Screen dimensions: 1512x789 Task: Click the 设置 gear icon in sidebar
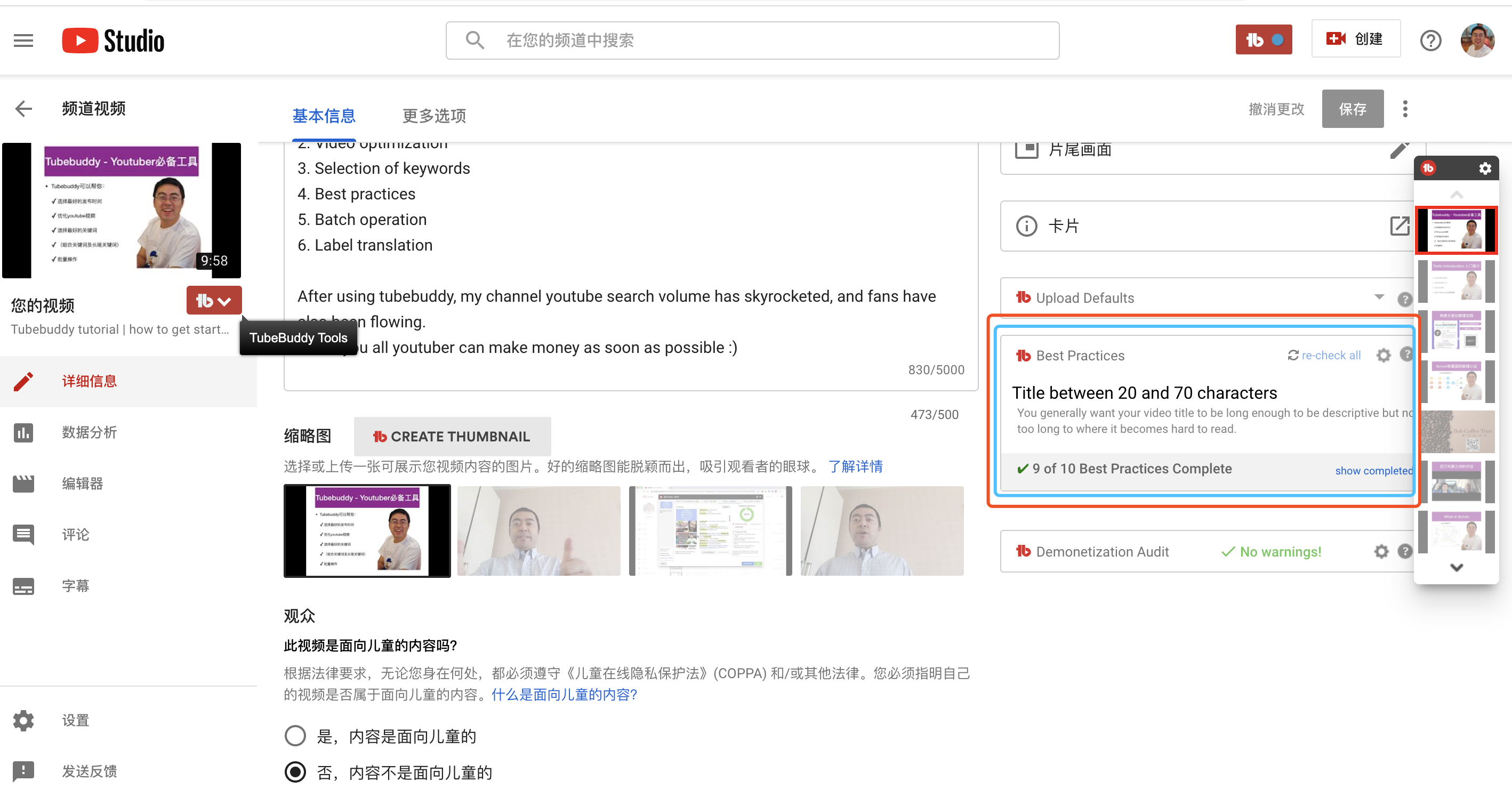tap(23, 720)
